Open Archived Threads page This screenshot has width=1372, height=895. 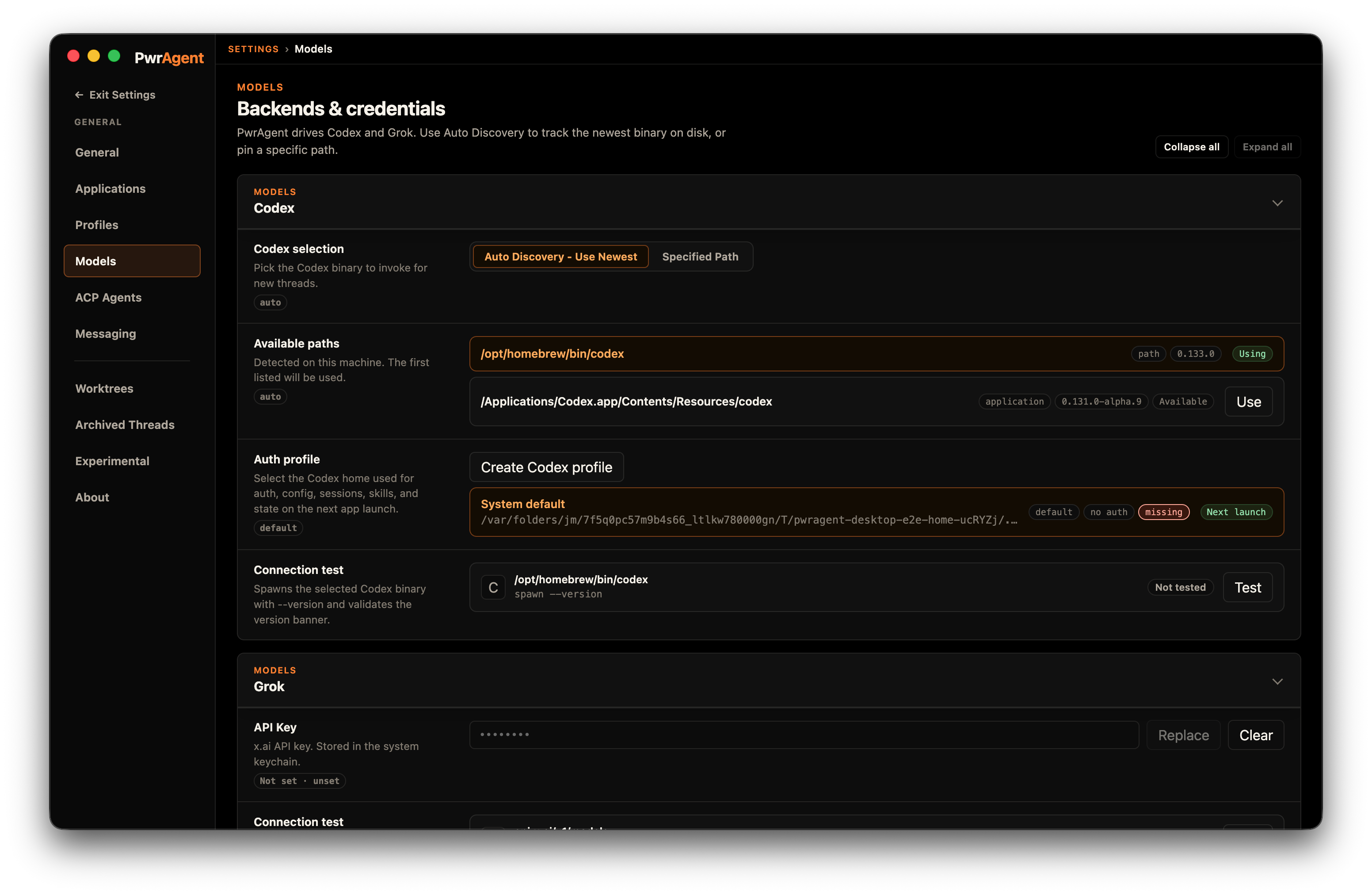(x=132, y=425)
